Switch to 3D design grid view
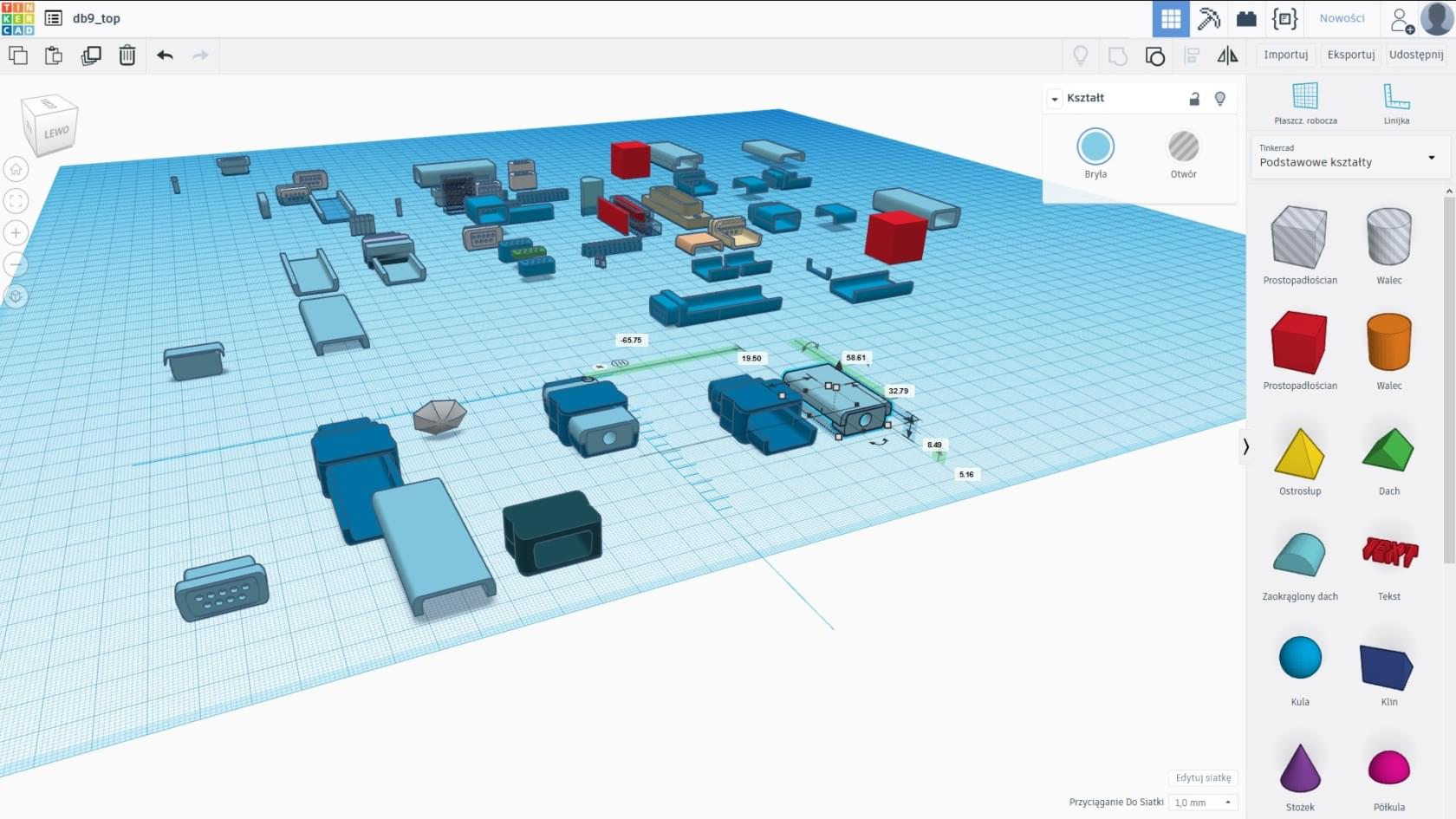Screen dimensions: 1456x819 point(1171,18)
